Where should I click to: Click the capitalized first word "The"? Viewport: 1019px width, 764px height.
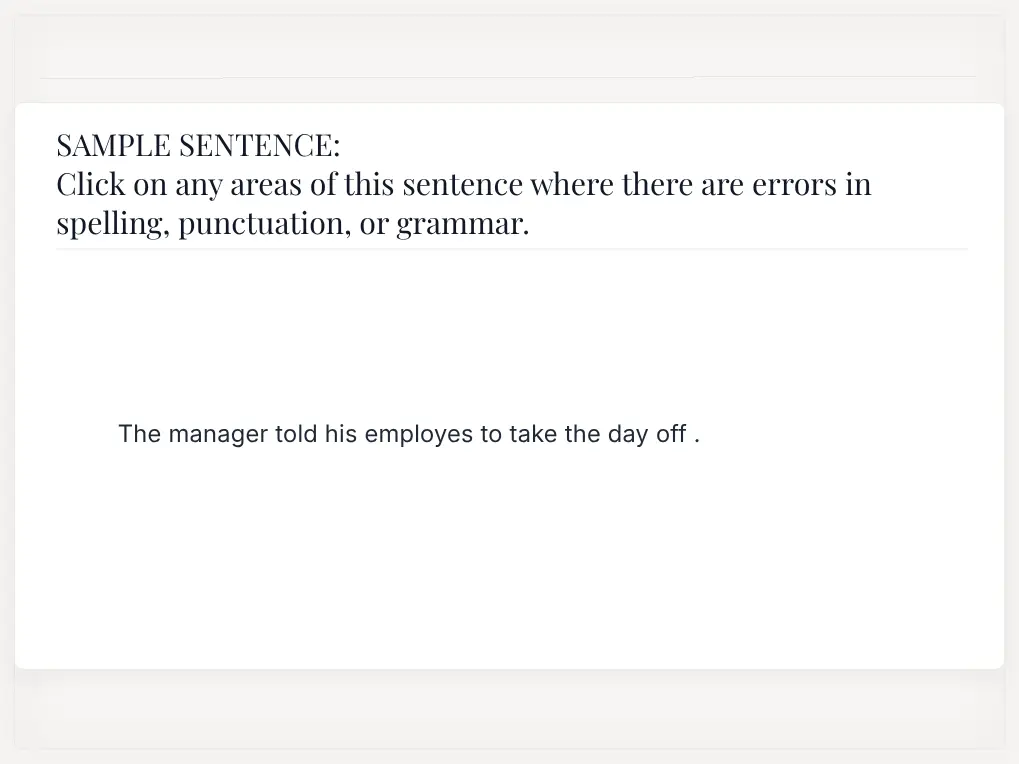[x=139, y=433]
